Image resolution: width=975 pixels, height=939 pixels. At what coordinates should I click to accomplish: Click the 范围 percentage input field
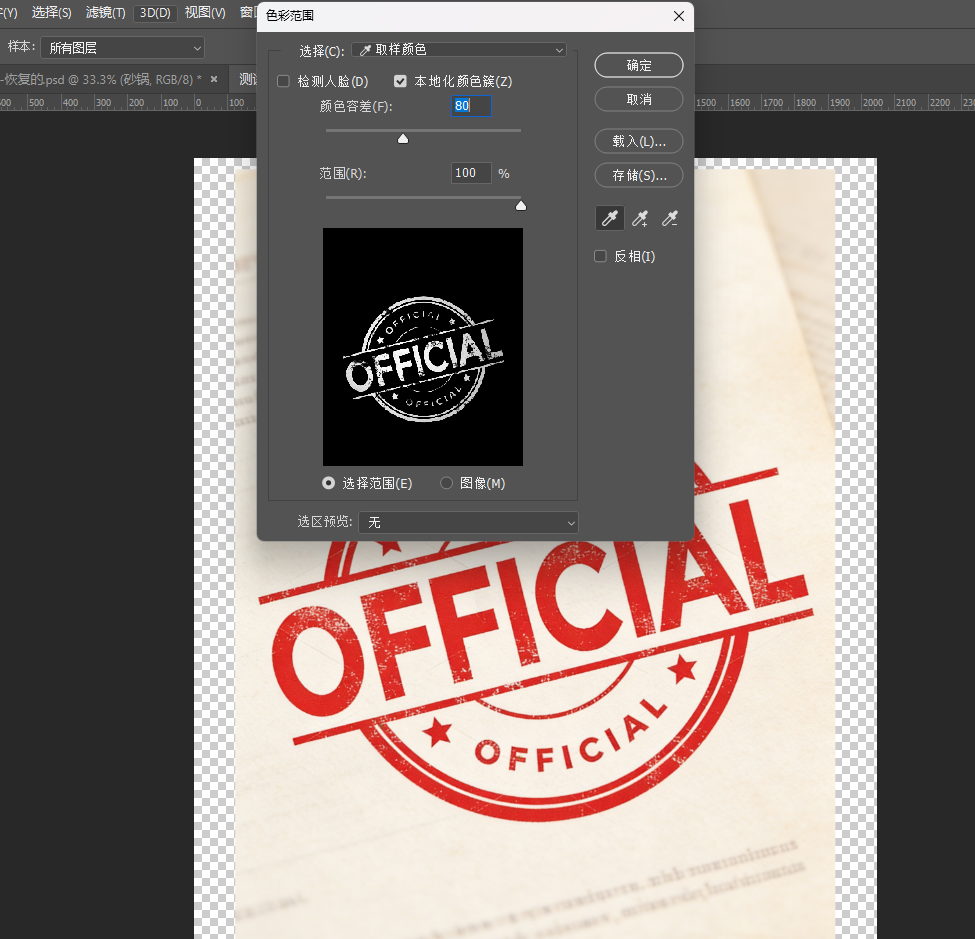[471, 173]
